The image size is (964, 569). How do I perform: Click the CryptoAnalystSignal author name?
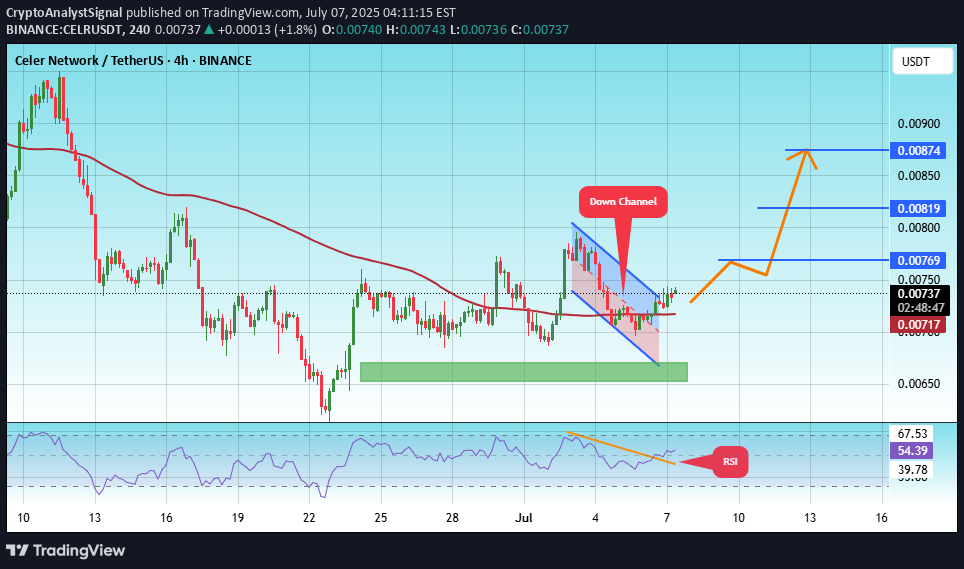[65, 12]
